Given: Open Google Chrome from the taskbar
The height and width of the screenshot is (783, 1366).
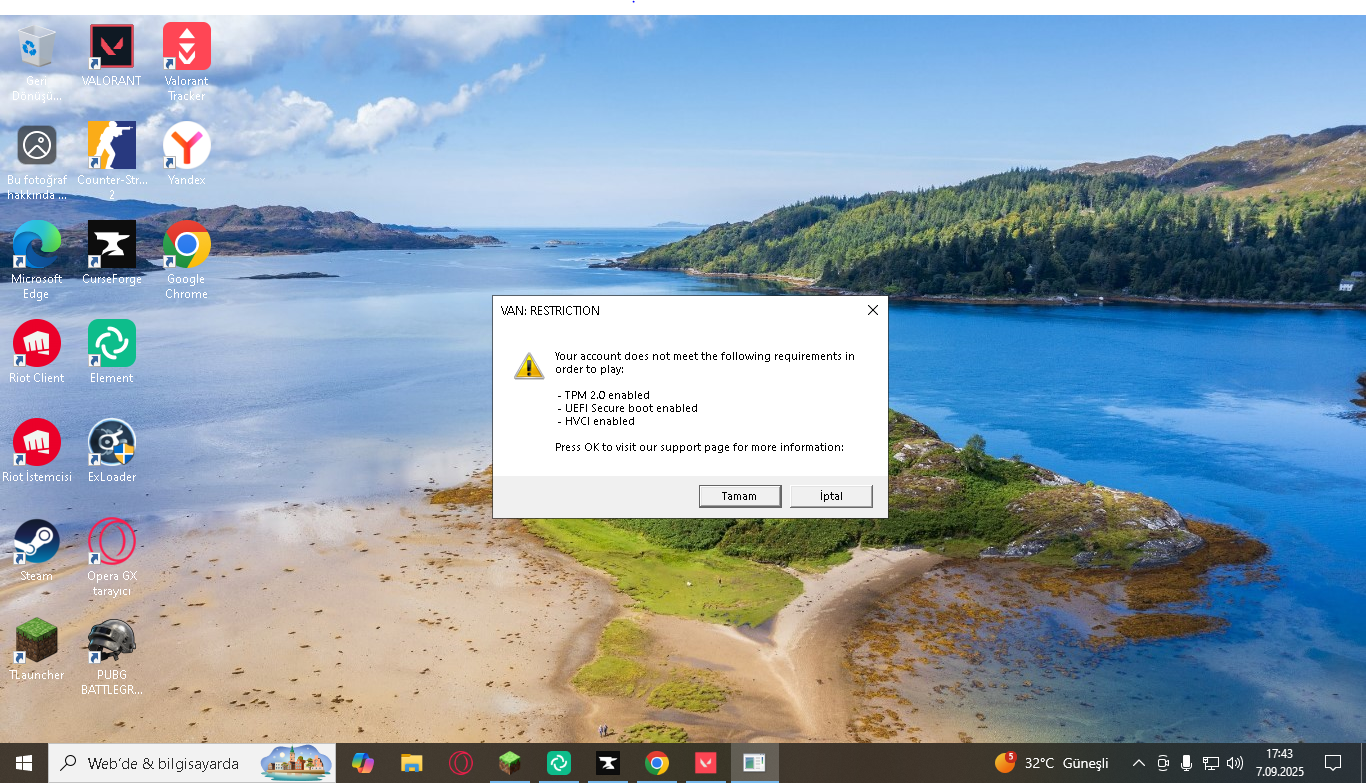Looking at the screenshot, I should pos(657,763).
